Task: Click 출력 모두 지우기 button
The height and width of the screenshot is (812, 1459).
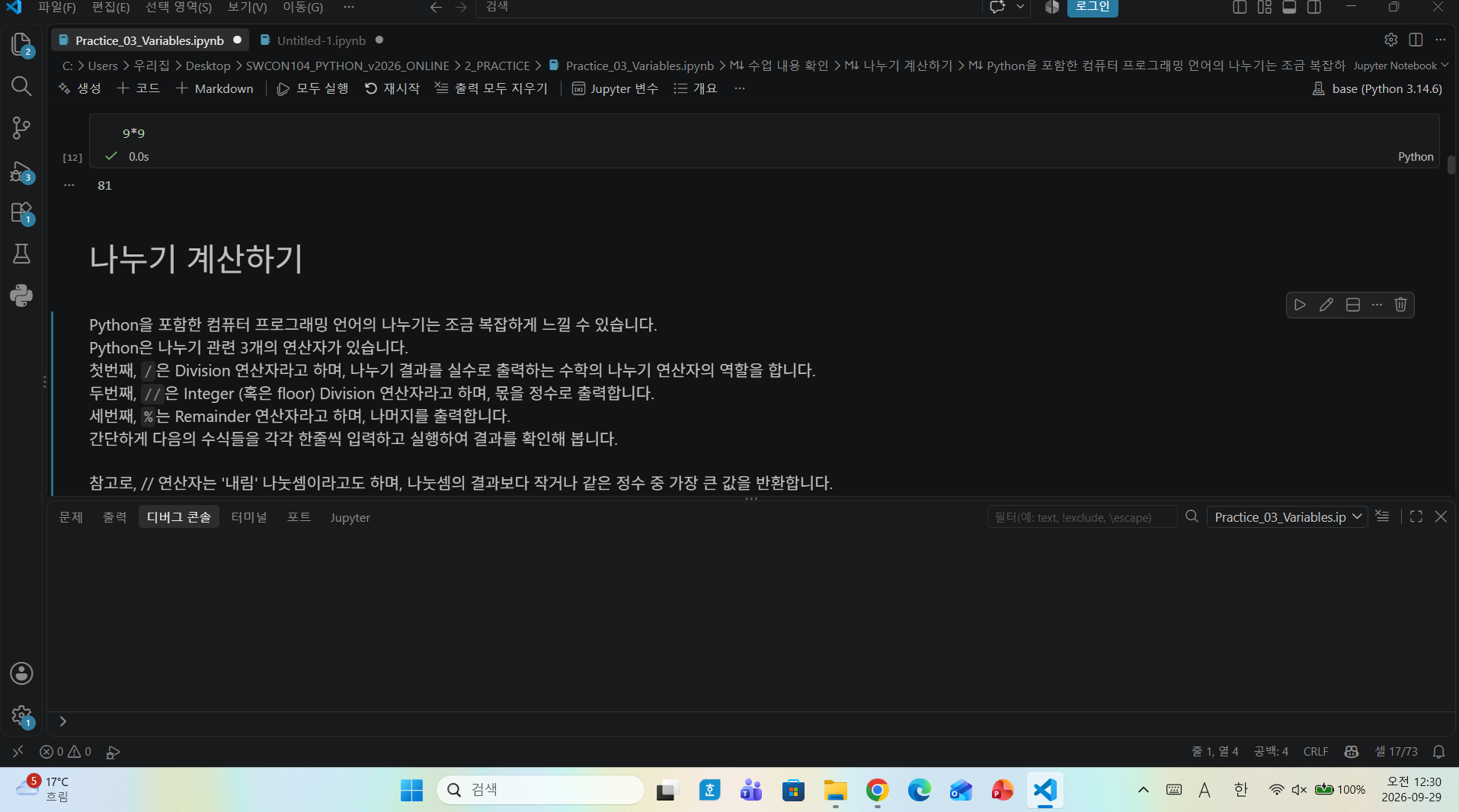Action: [491, 88]
